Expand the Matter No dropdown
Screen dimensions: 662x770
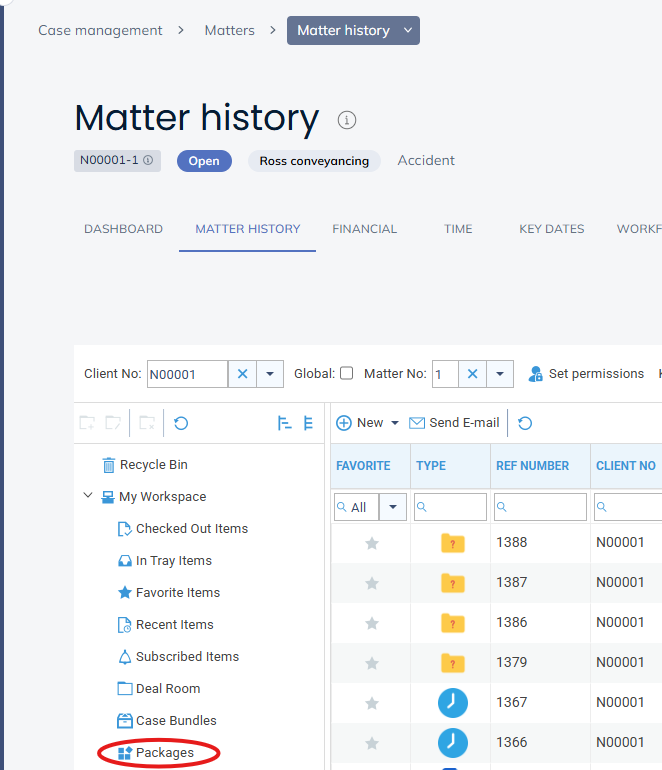click(x=500, y=374)
